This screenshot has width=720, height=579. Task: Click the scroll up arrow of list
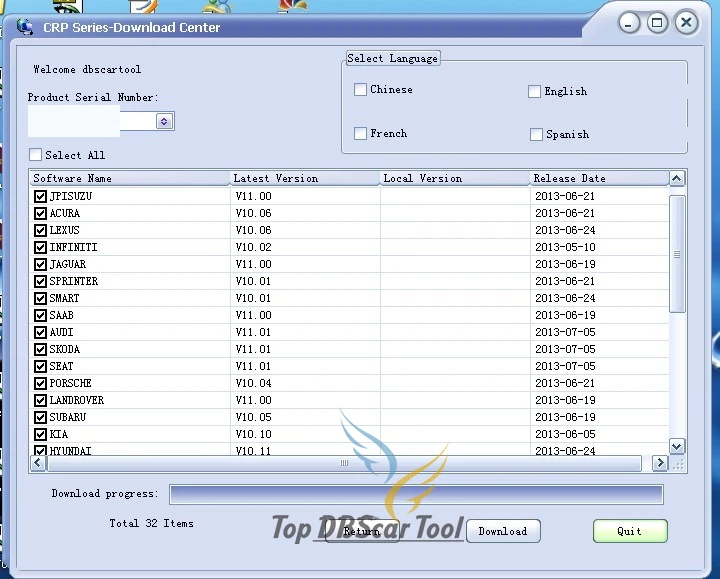(676, 178)
